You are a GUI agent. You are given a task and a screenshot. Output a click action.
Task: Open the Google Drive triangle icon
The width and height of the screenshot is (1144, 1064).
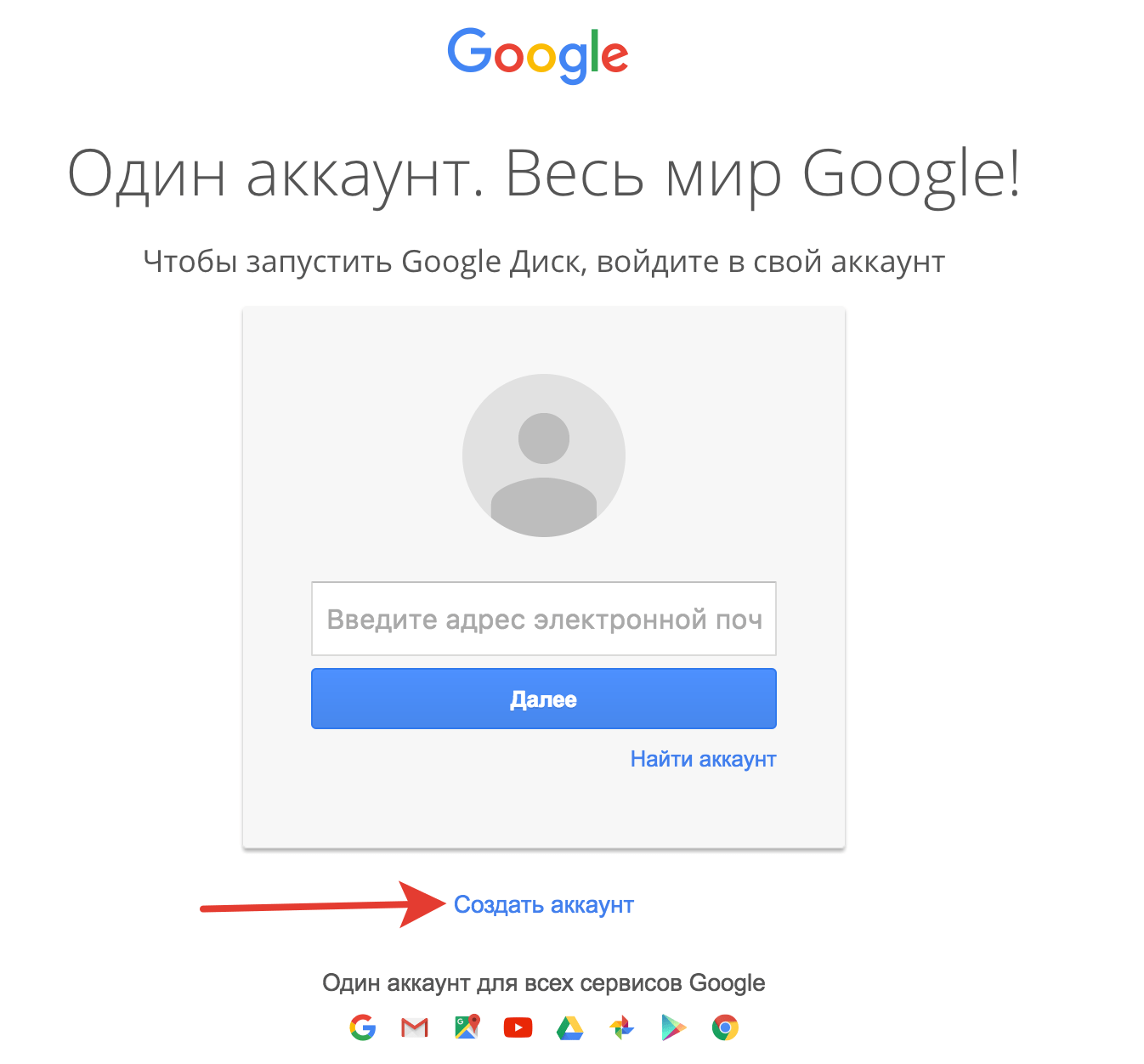point(570,1028)
